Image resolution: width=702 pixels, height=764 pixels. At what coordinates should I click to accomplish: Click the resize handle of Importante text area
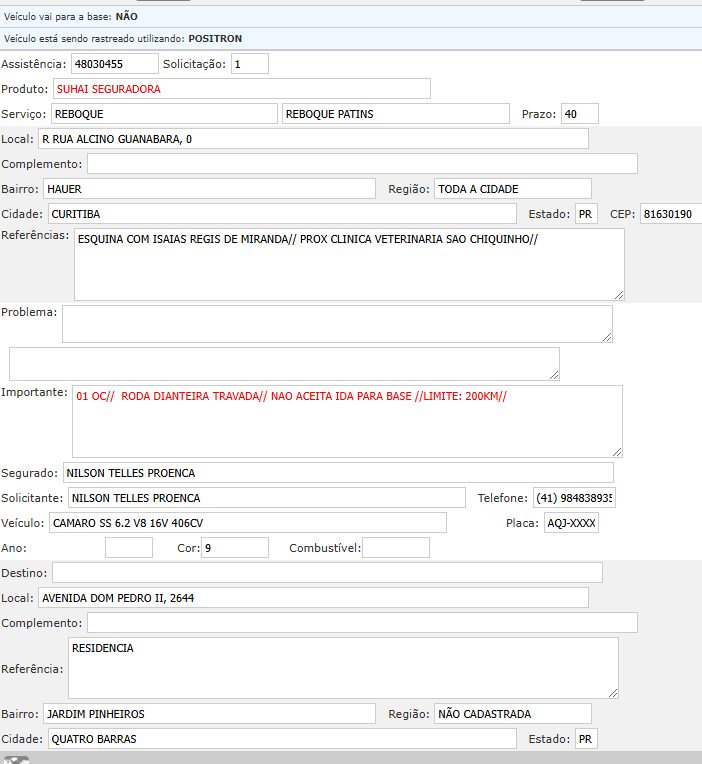[617, 452]
